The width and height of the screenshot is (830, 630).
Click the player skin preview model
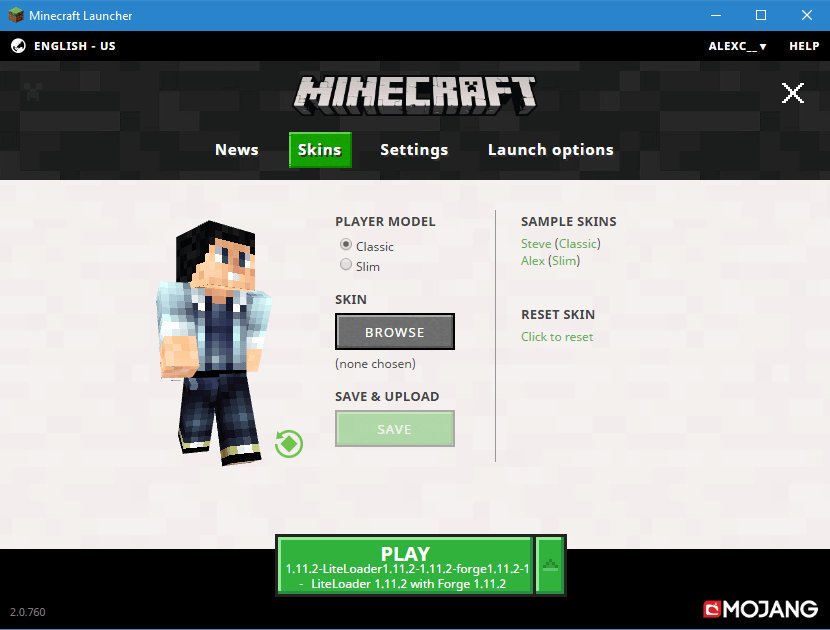click(x=214, y=343)
